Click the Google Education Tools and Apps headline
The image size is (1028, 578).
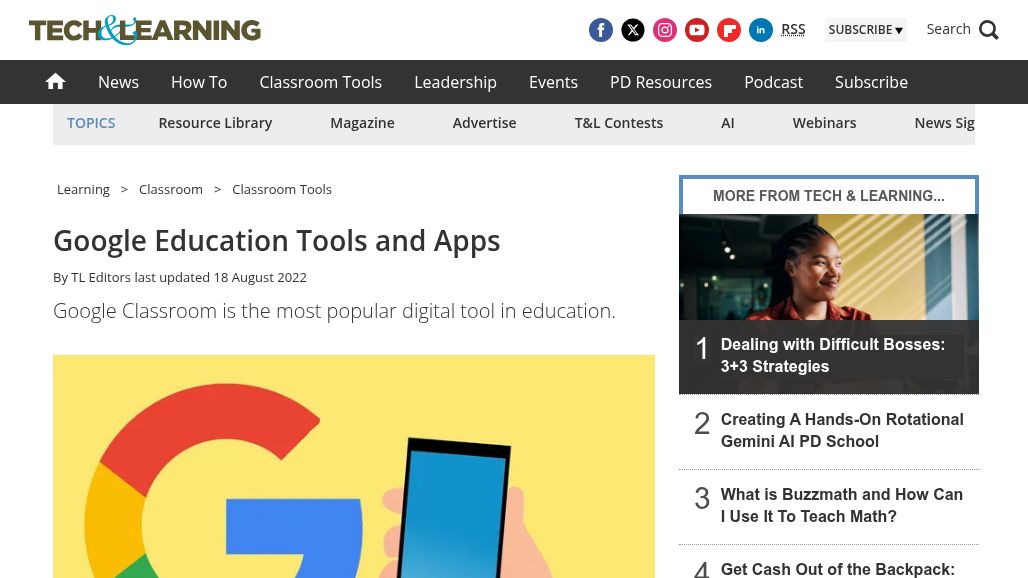coord(277,241)
